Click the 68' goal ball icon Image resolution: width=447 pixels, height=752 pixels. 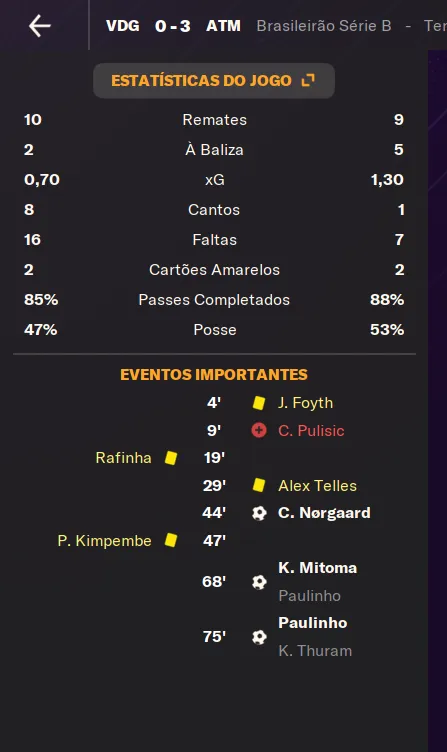click(259, 582)
